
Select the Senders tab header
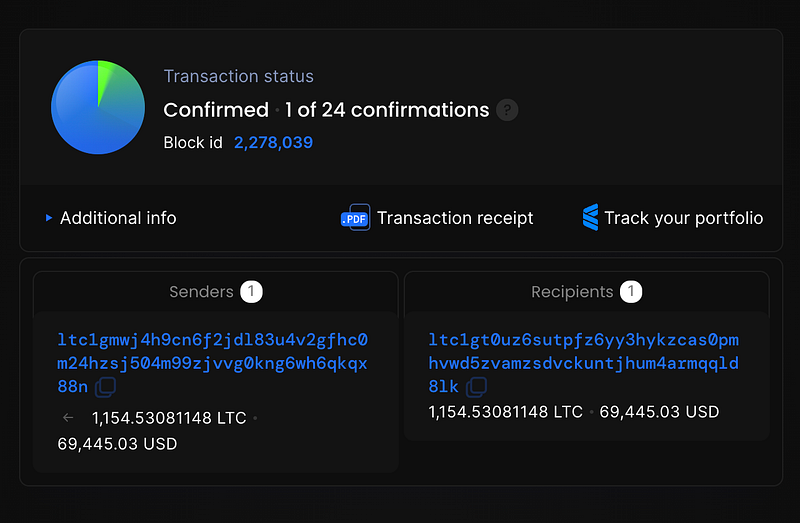click(201, 292)
